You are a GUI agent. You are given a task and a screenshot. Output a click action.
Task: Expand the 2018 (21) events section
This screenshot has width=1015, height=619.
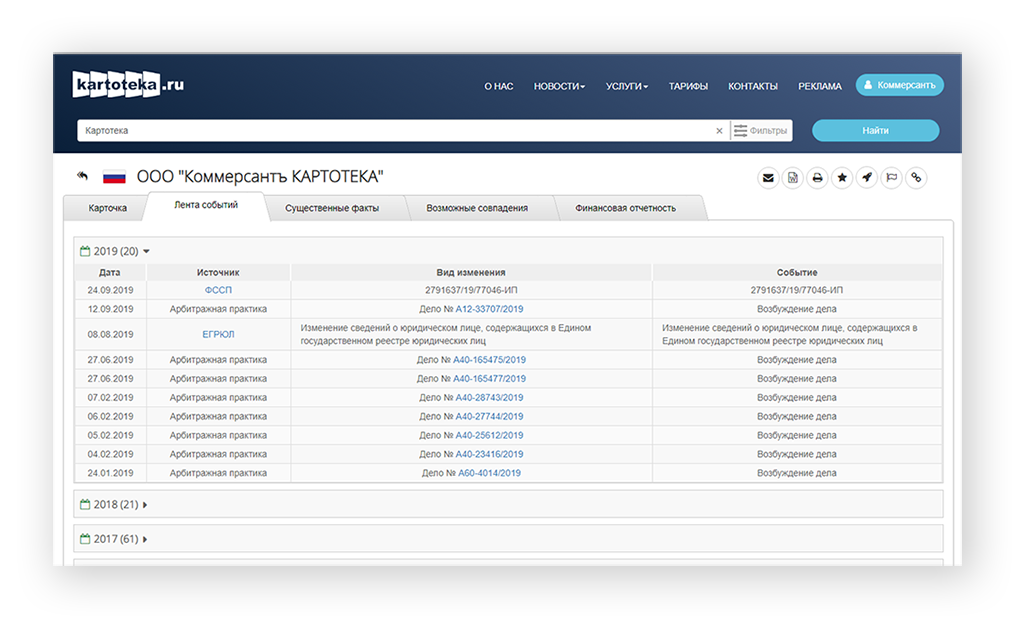pos(113,504)
